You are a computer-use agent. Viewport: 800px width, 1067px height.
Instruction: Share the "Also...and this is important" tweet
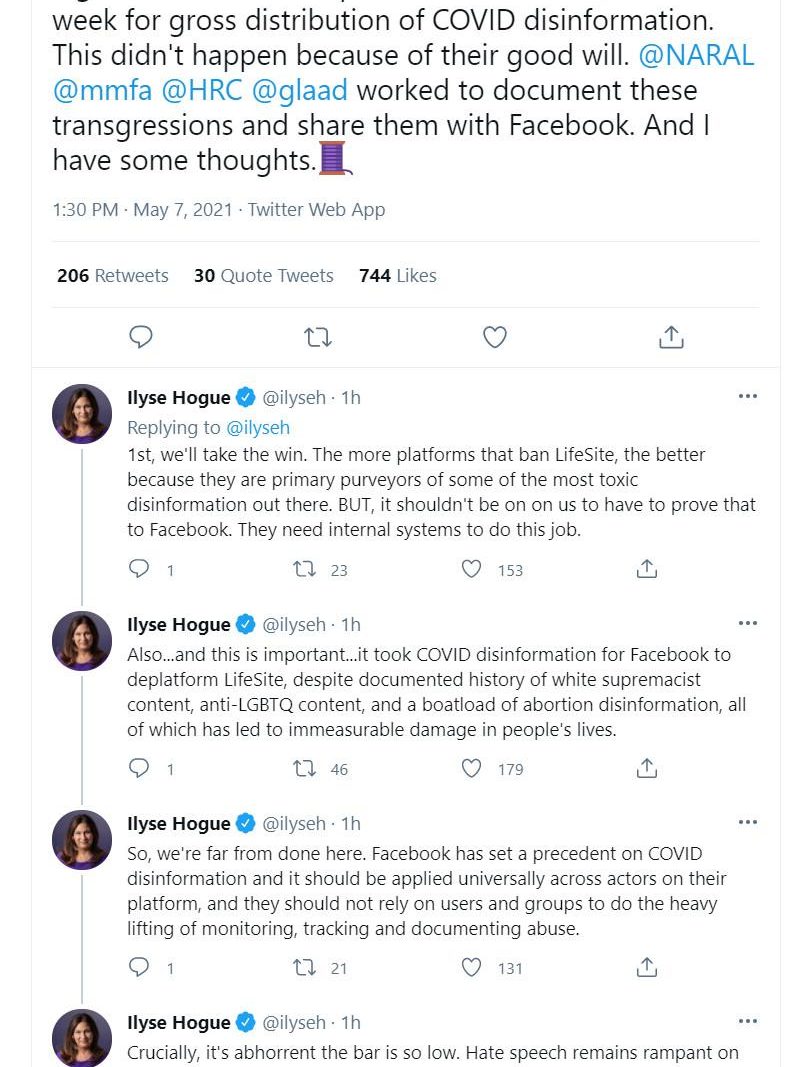pyautogui.click(x=647, y=768)
